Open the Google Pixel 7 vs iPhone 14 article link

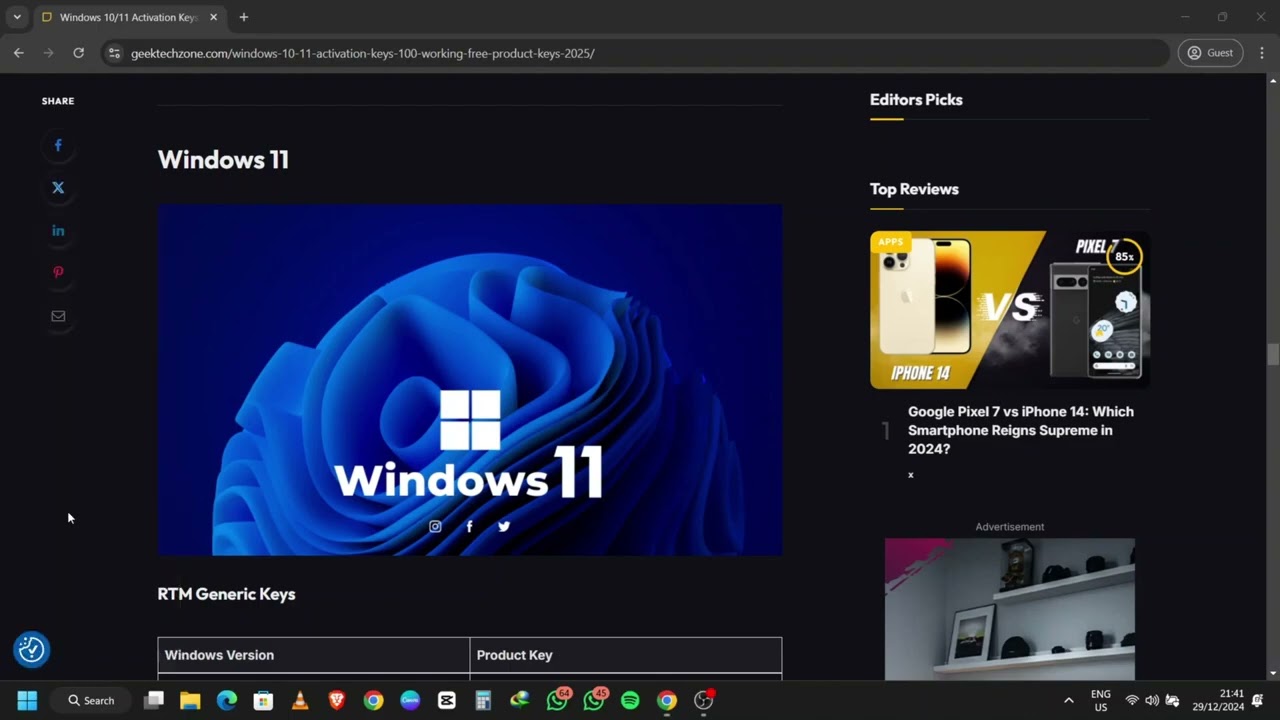(1021, 430)
